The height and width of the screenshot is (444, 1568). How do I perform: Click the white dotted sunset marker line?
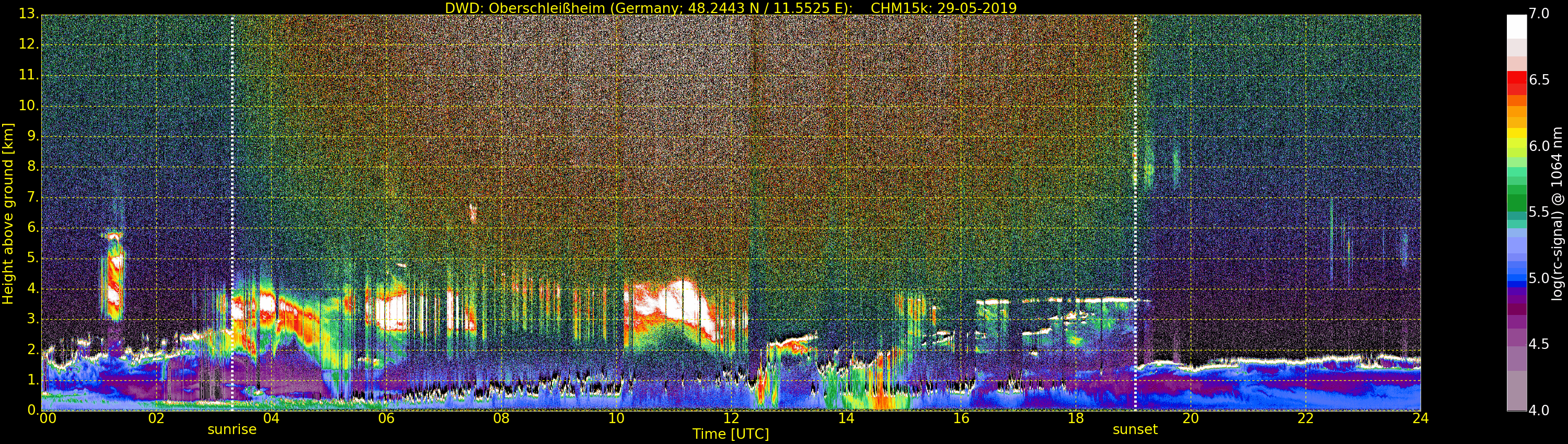pyautogui.click(x=1136, y=212)
